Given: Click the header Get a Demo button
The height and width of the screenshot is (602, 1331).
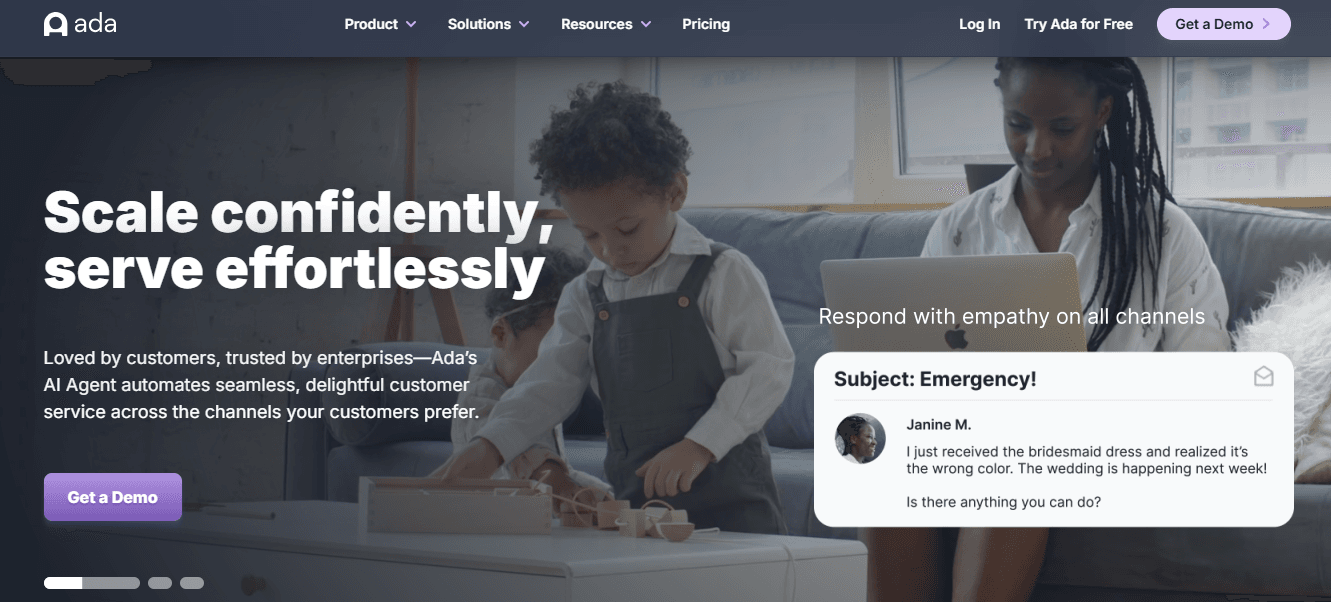Looking at the screenshot, I should [1223, 24].
